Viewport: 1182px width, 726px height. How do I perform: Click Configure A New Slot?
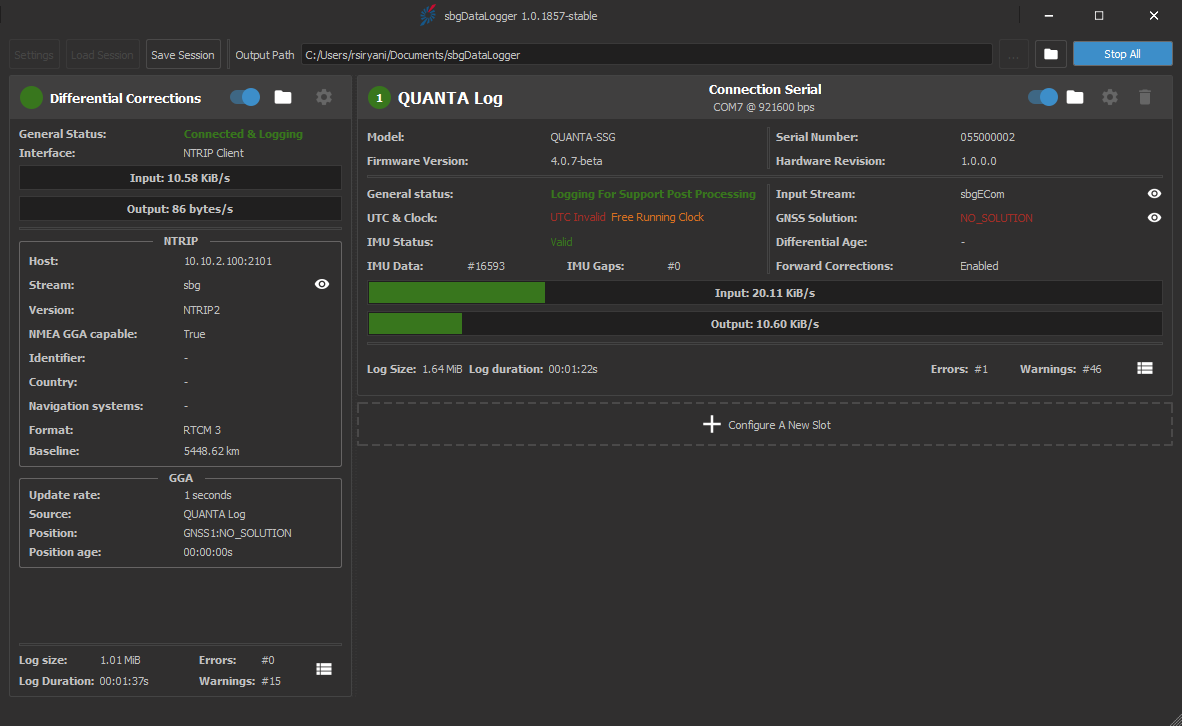[x=765, y=424]
